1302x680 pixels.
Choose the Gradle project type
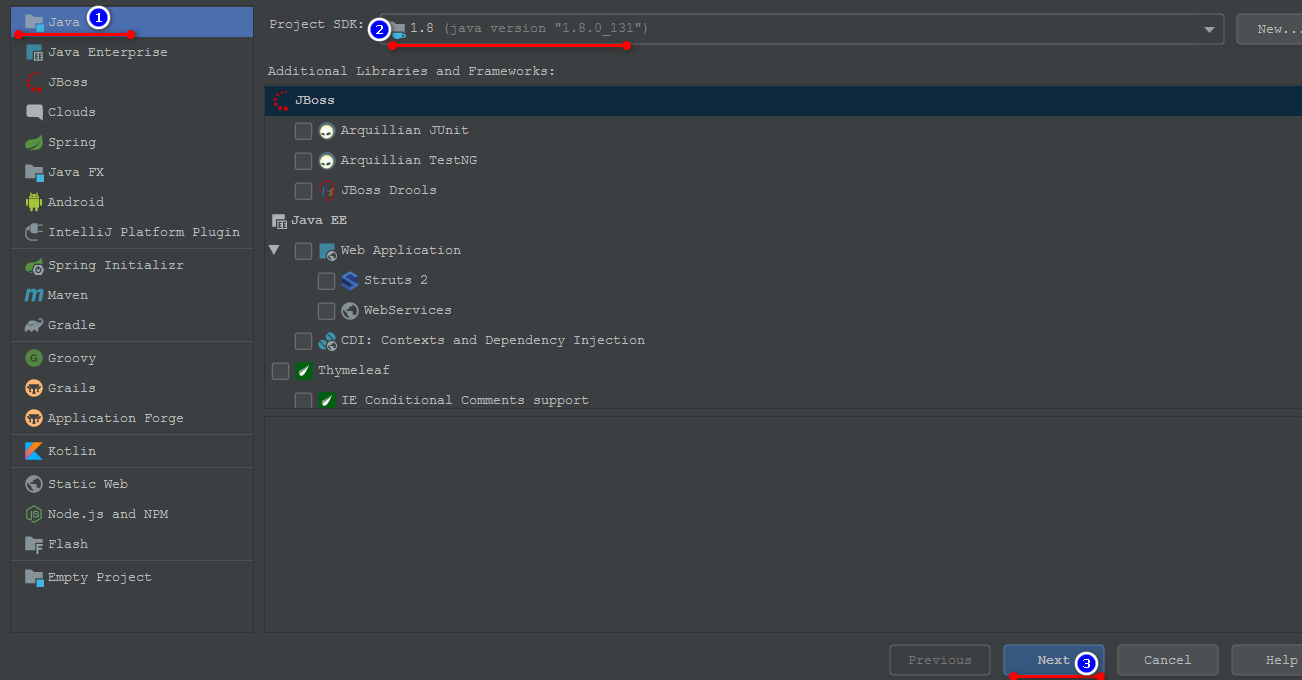click(132, 325)
